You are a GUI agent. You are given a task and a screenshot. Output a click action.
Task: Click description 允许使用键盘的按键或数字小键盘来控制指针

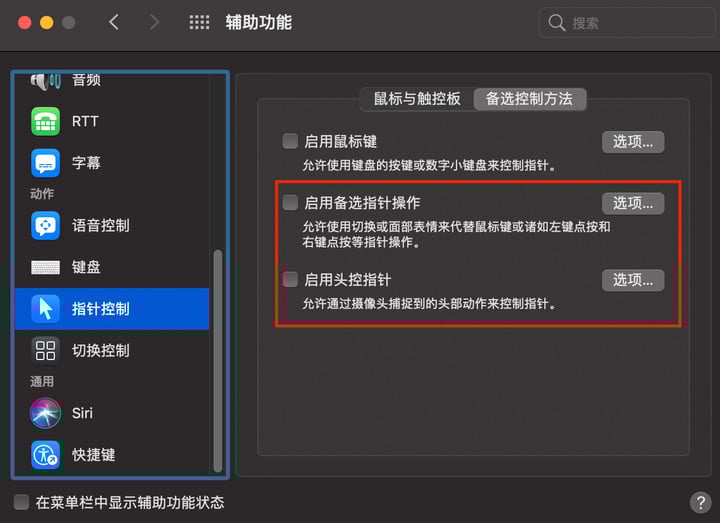tap(429, 166)
